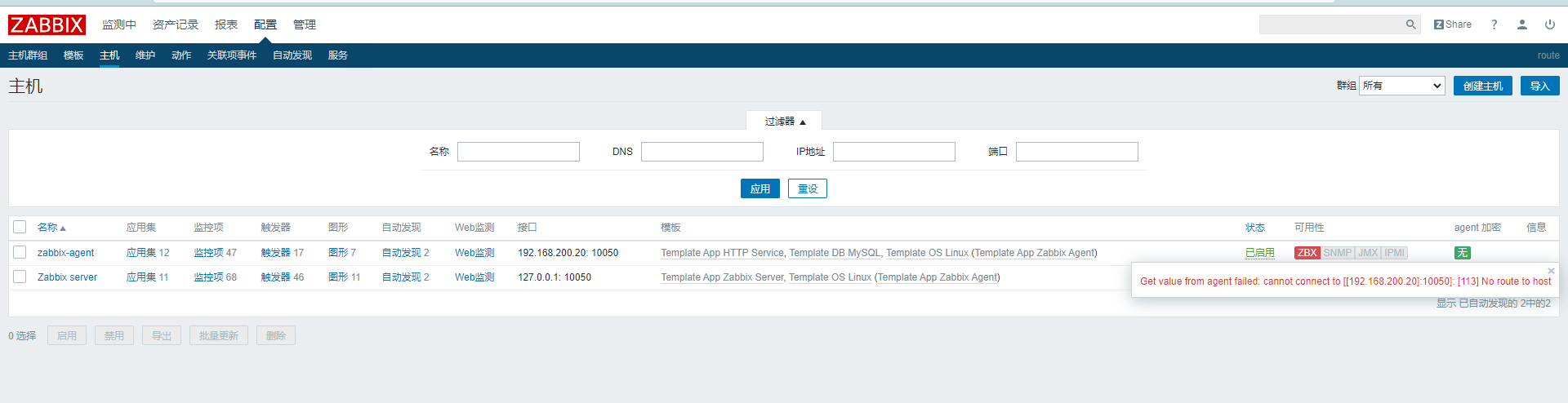1568x403 pixels.
Task: Open Template App Zabbix Server link
Action: pos(722,277)
